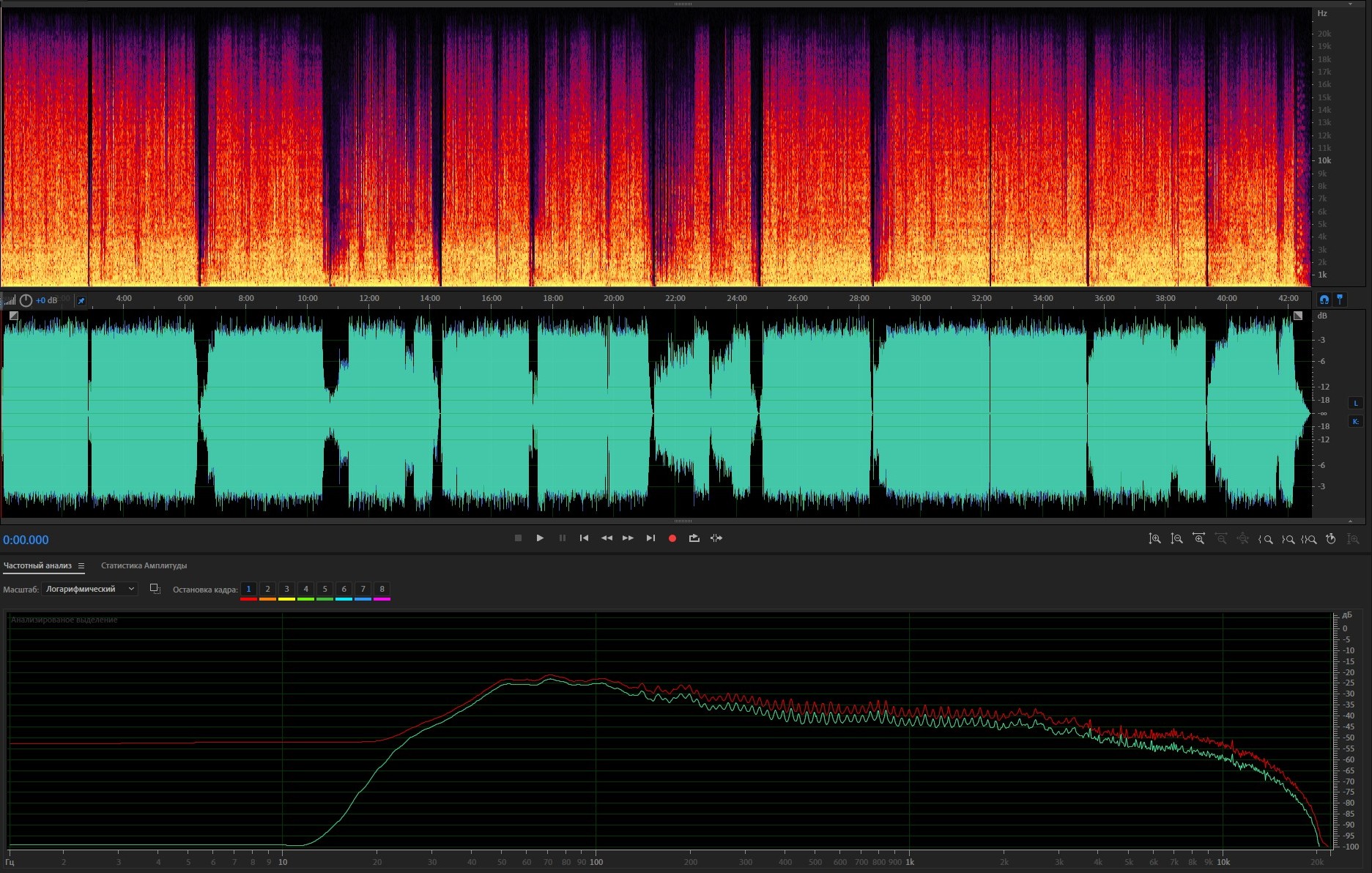Image resolution: width=1372 pixels, height=873 pixels.
Task: Click the +0 dB gain value
Action: (46, 300)
